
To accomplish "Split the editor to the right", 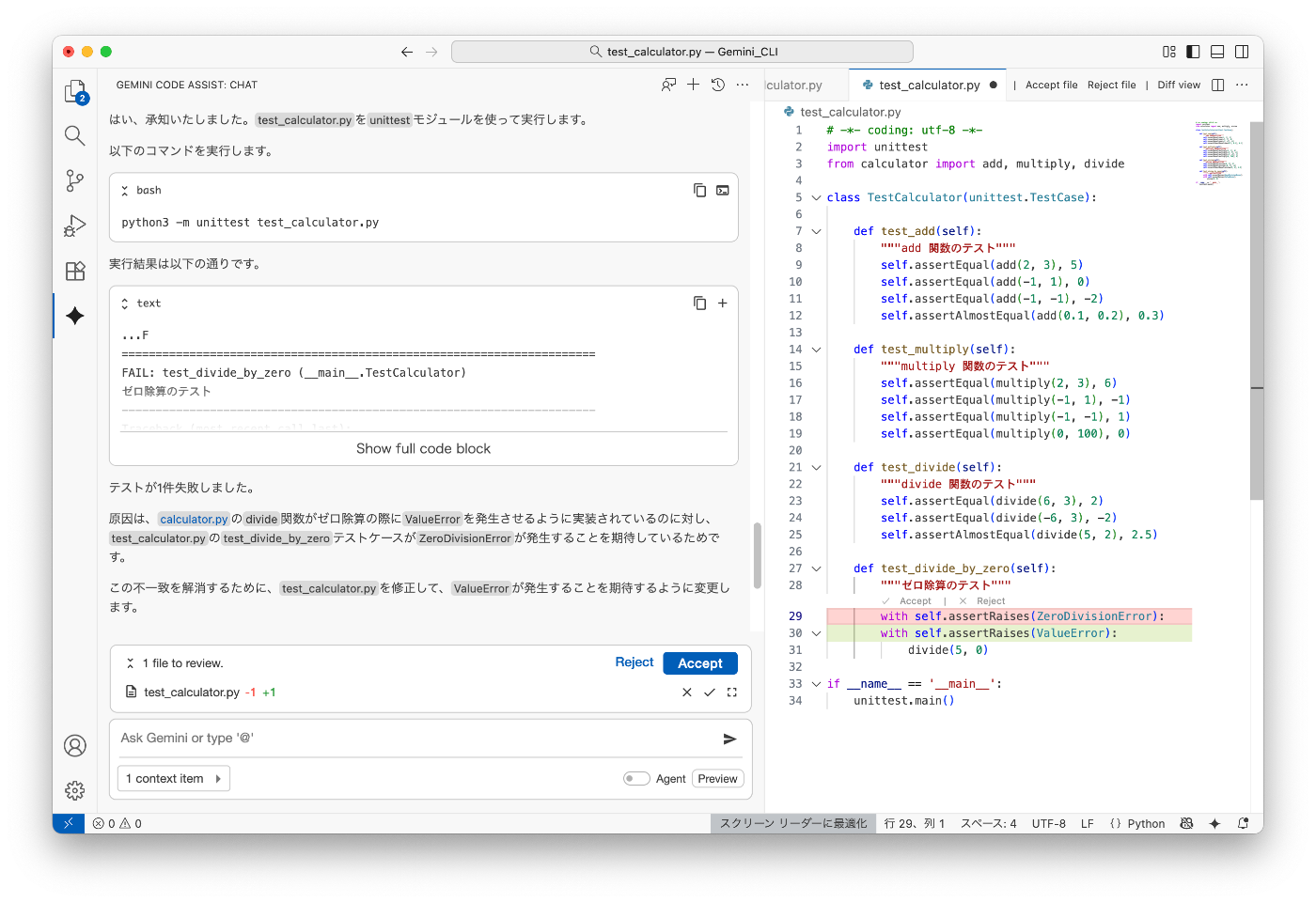I will point(1218,85).
